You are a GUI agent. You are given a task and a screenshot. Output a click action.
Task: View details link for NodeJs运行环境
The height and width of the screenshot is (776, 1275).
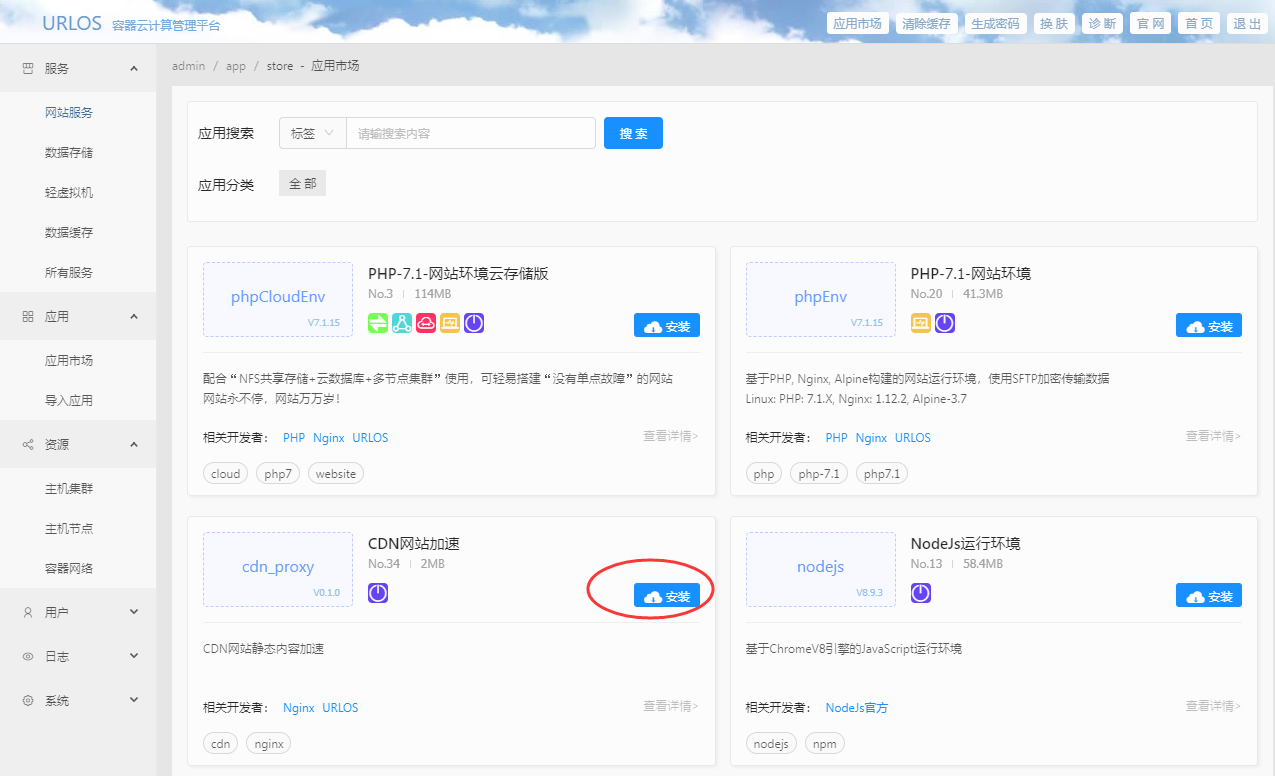[x=1213, y=706]
